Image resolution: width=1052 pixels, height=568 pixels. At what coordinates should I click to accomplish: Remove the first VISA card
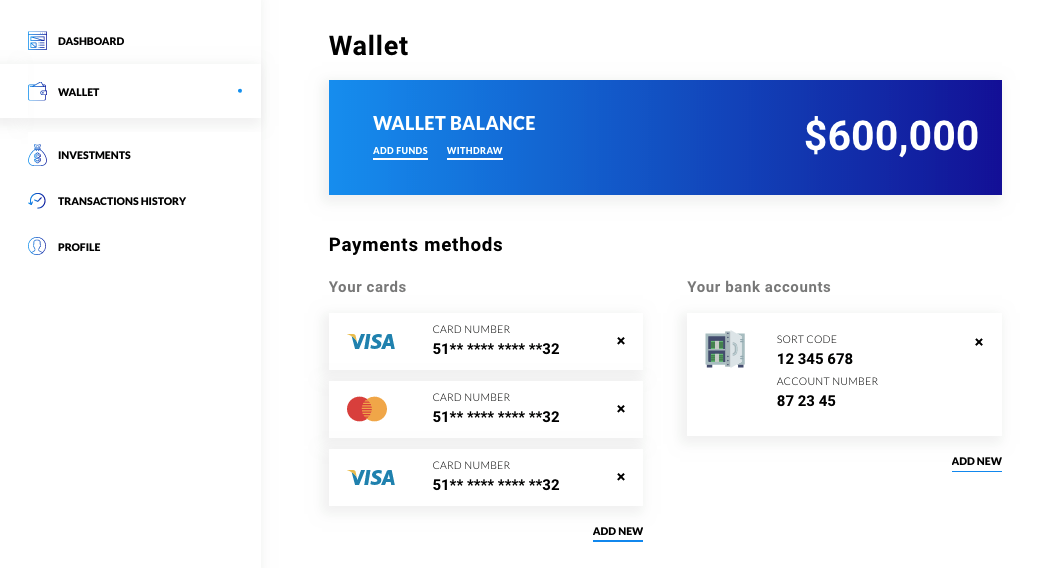coord(621,341)
